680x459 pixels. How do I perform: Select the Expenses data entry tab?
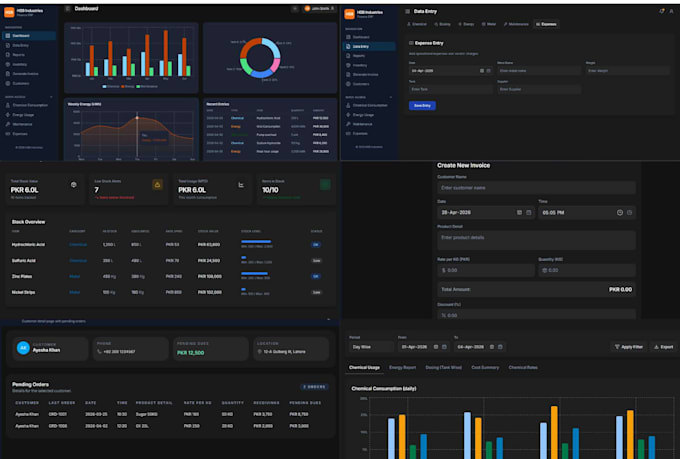546,24
